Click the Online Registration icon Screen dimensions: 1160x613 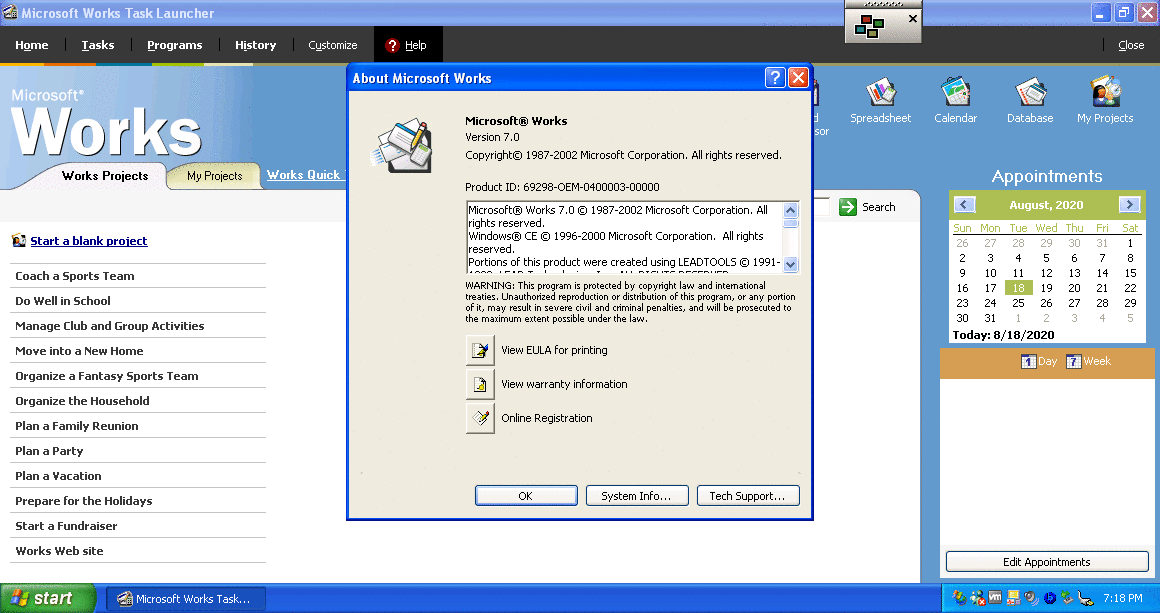click(481, 418)
